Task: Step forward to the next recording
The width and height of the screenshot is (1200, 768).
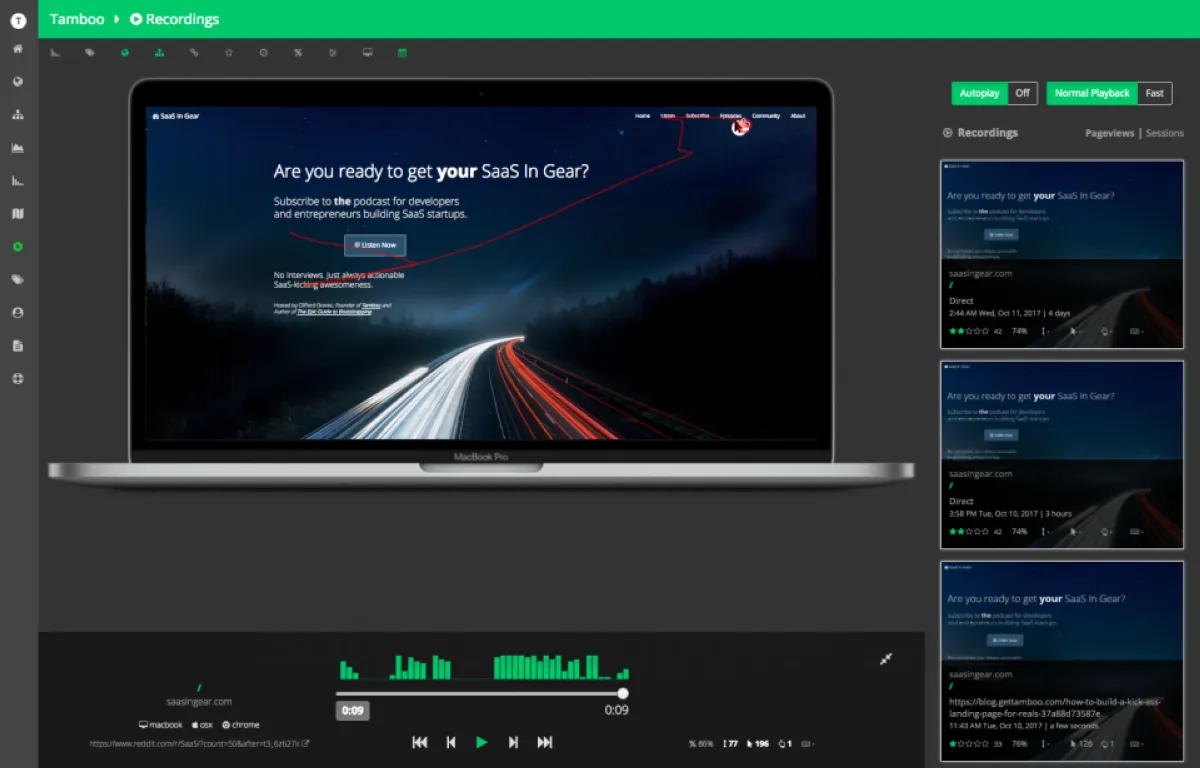Action: (x=513, y=742)
